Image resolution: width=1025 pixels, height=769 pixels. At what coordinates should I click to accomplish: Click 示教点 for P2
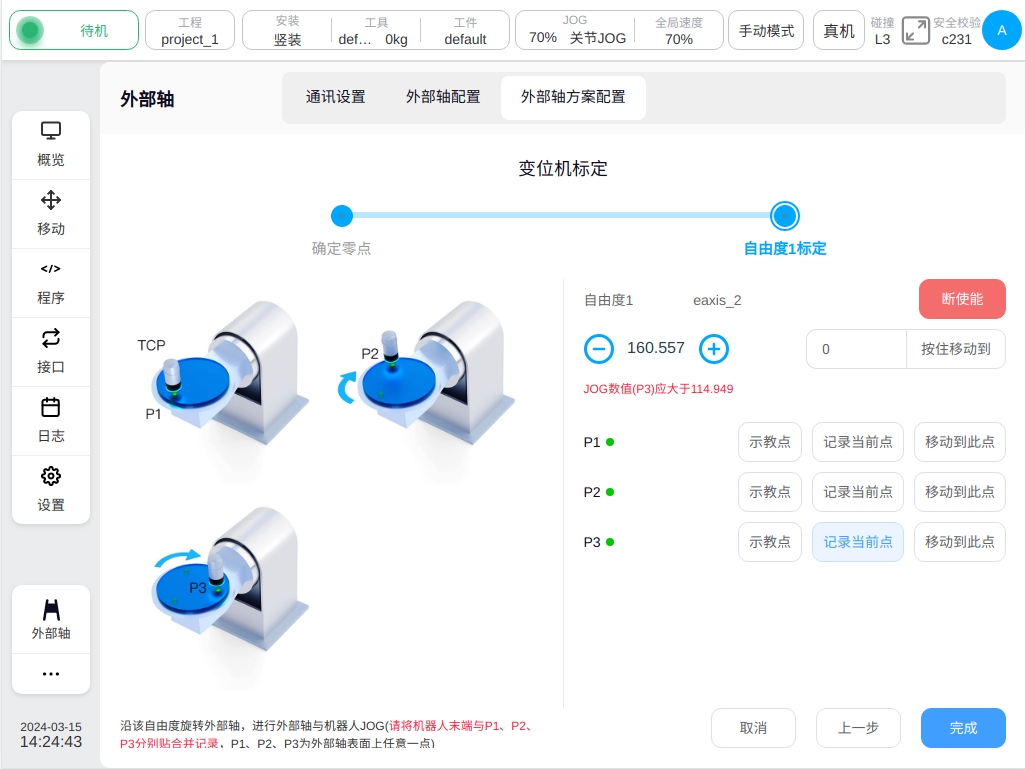pyautogui.click(x=769, y=492)
